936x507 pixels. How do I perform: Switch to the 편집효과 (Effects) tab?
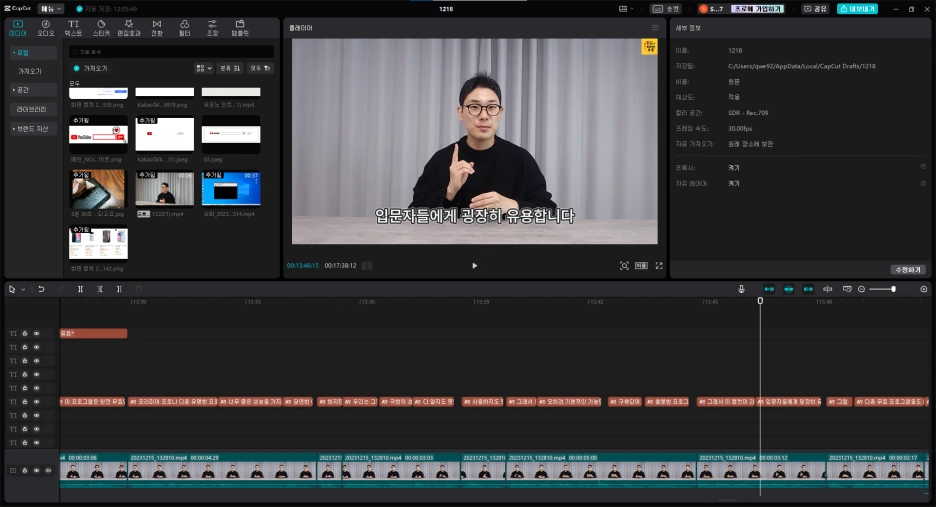pyautogui.click(x=128, y=28)
